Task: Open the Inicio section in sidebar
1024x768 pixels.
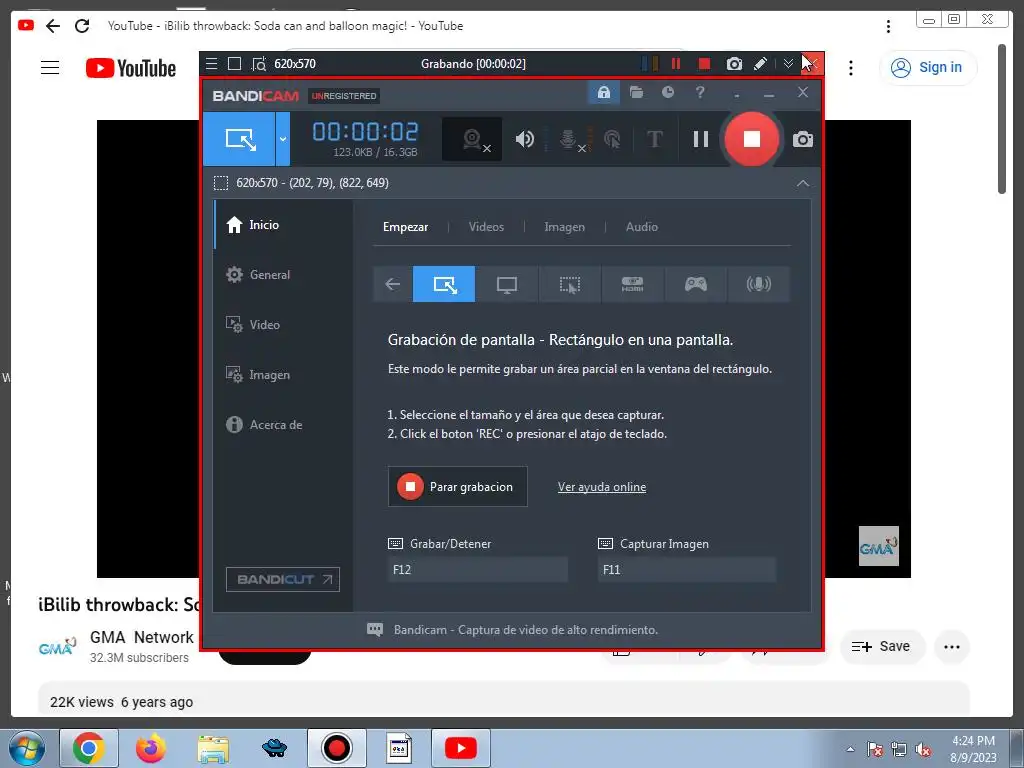Action: 284,225
